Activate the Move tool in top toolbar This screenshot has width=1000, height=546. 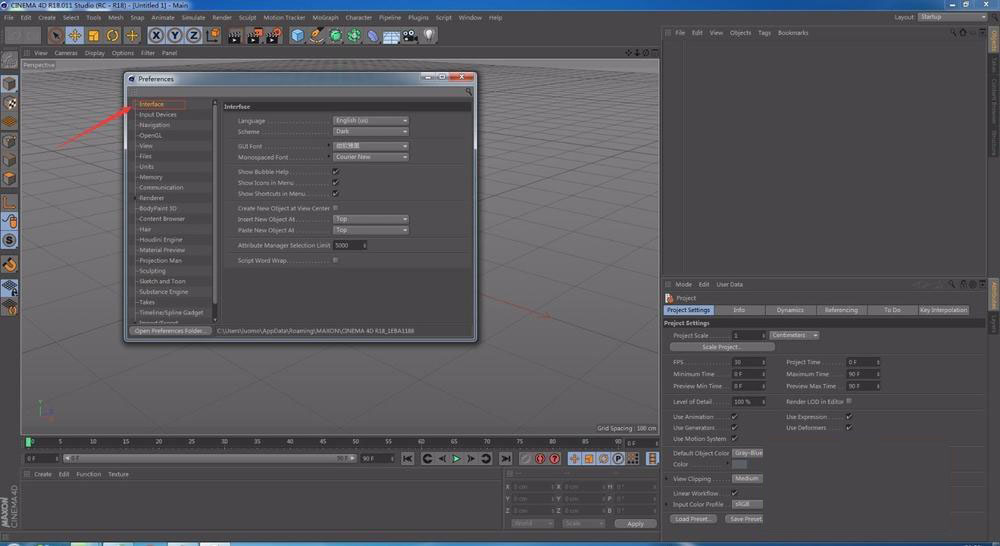[x=75, y=36]
